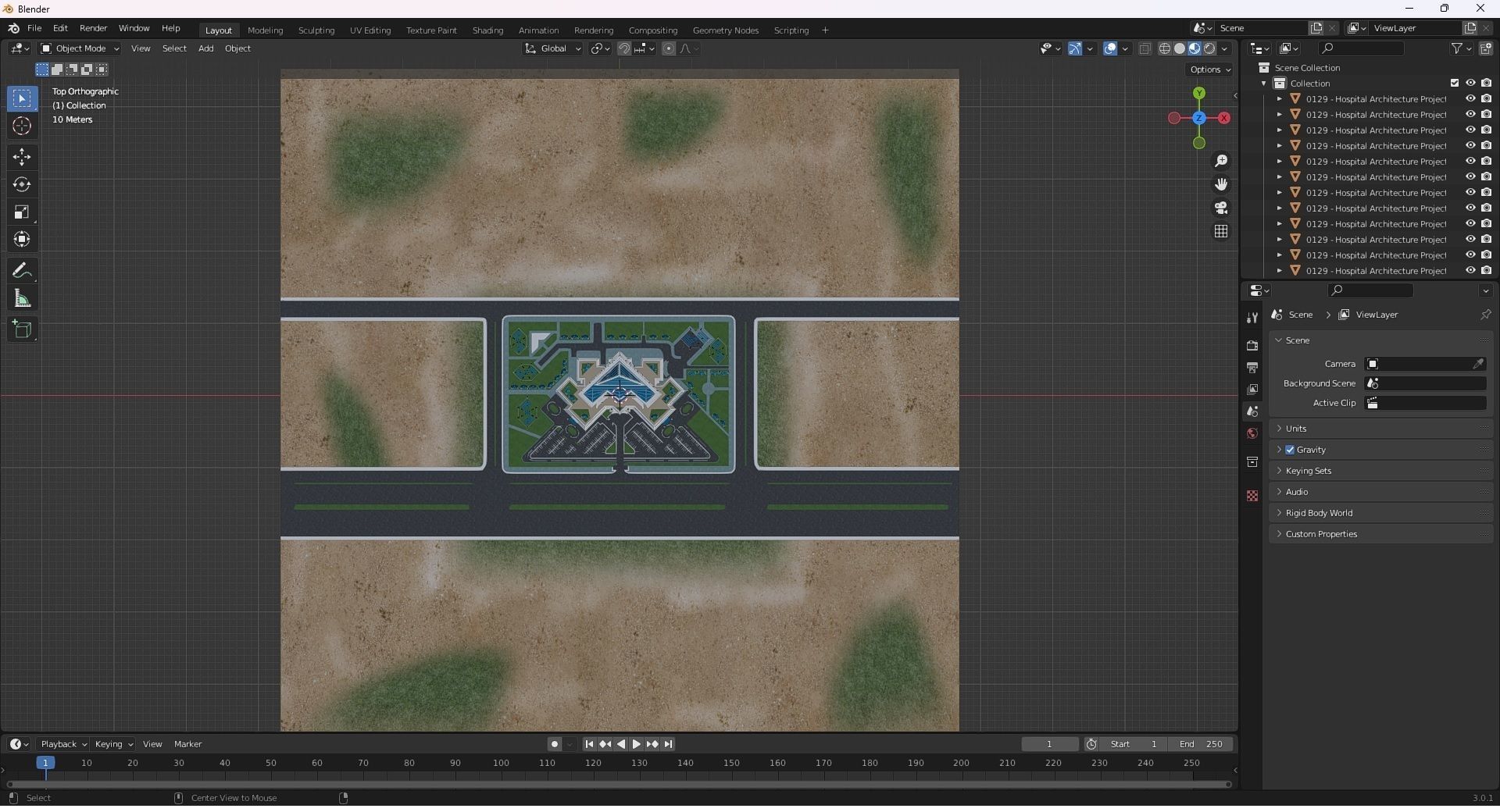Click the Start frame field
The width and height of the screenshot is (1500, 812).
coord(1134,744)
